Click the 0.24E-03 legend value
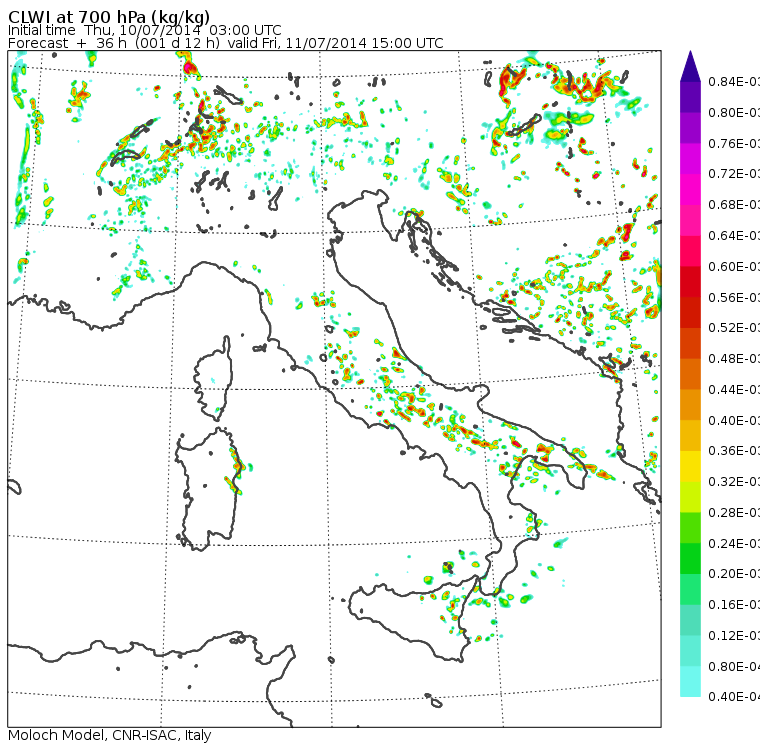760x749 pixels. pos(734,543)
